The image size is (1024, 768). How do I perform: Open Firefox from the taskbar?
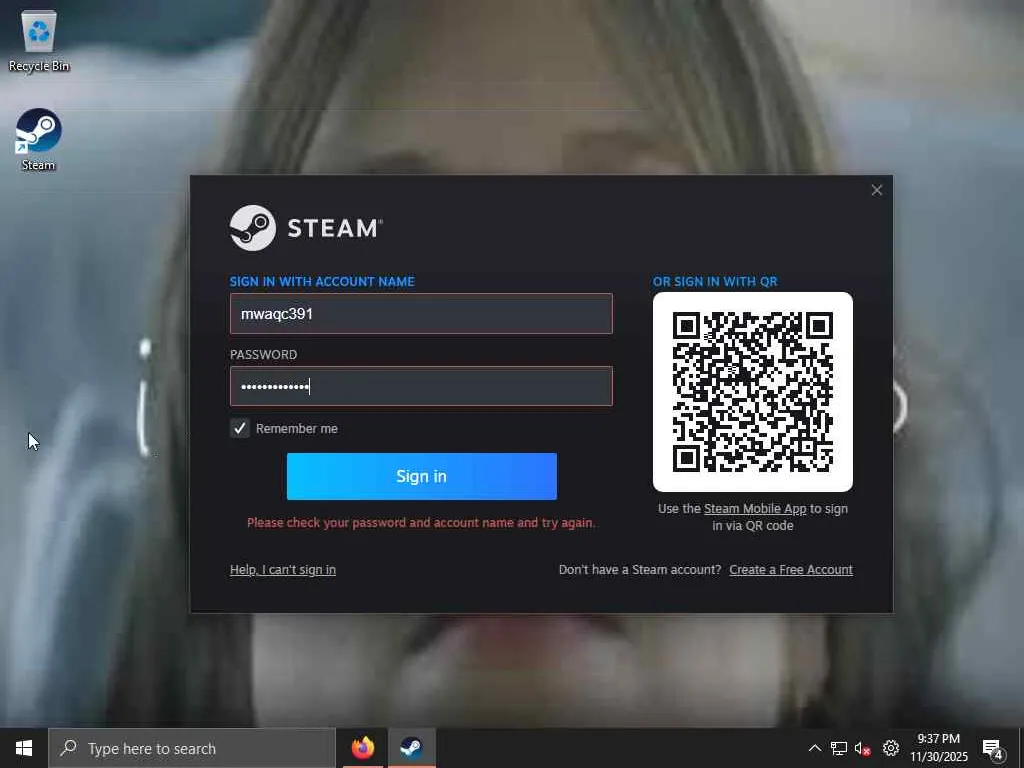point(363,748)
